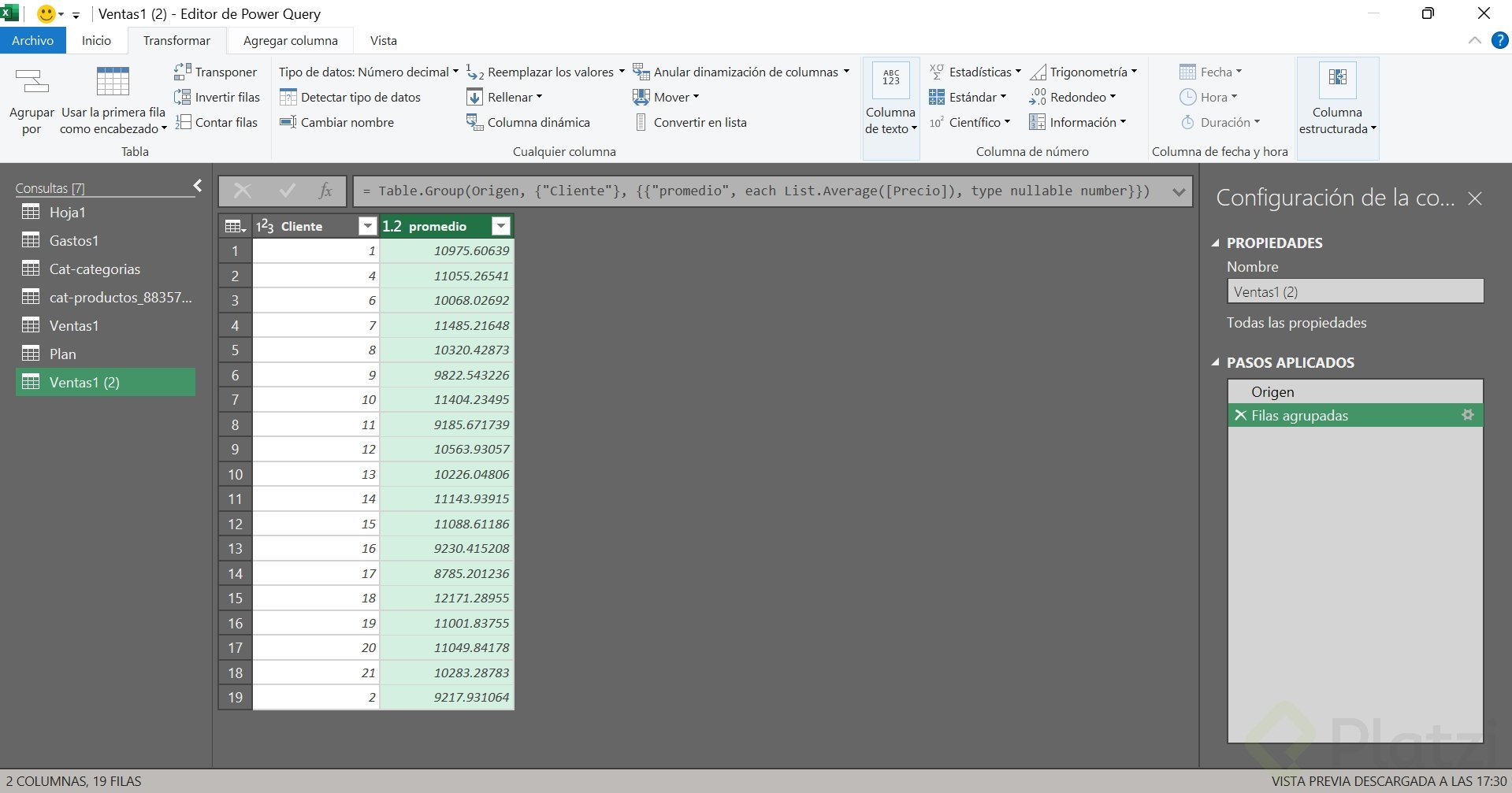Click the Todas las propiedades link
The width and height of the screenshot is (1512, 793).
click(1296, 323)
